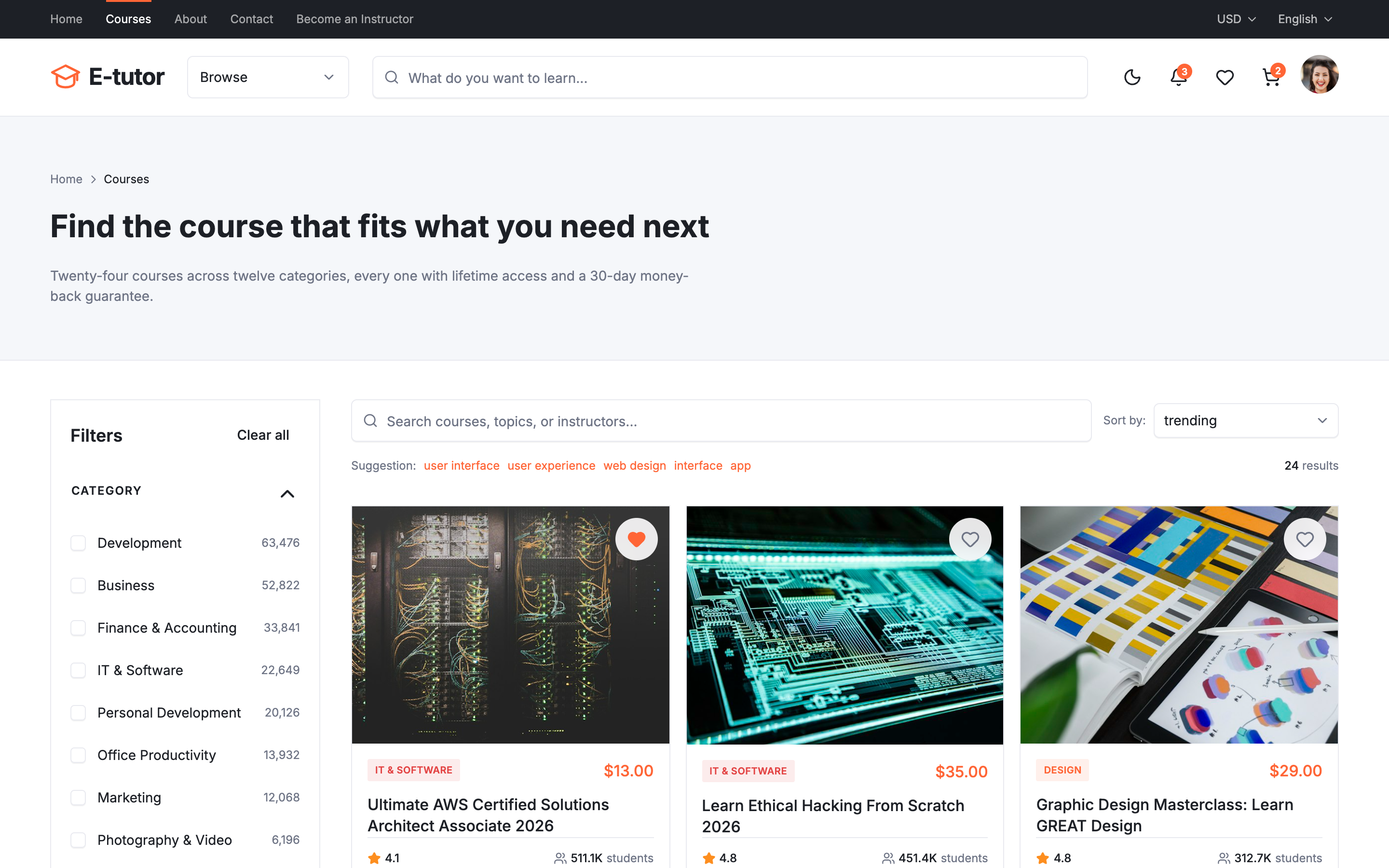Open the English language dropdown
The height and width of the screenshot is (868, 1389).
click(1305, 19)
